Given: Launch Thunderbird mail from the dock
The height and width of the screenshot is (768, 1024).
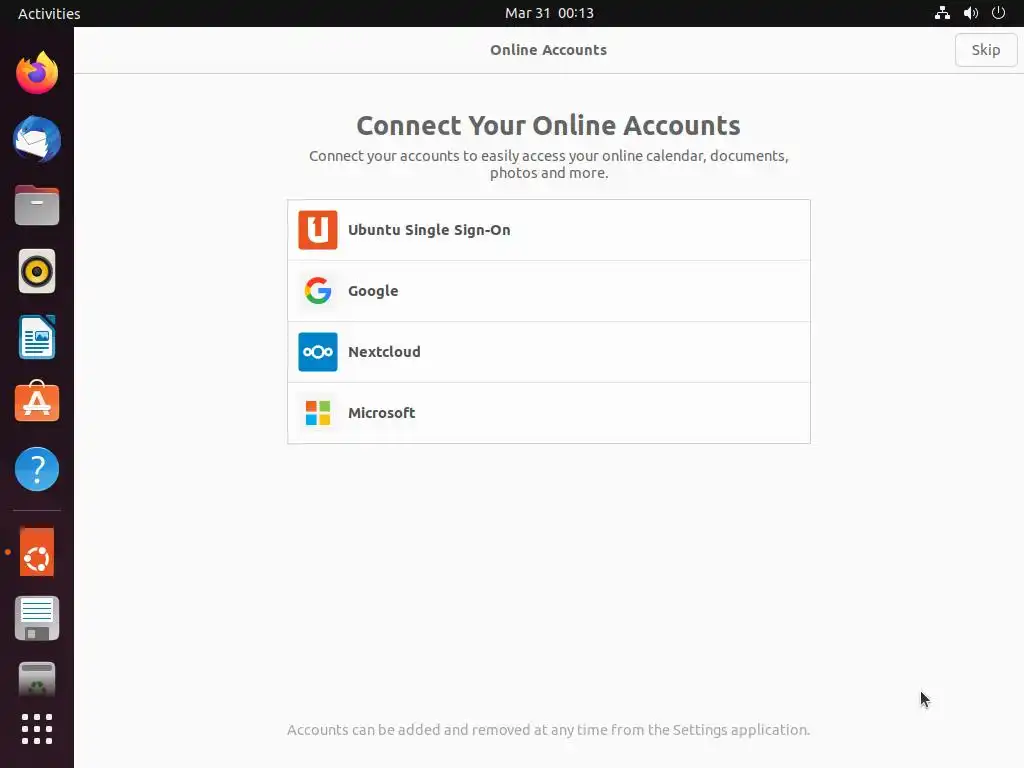Looking at the screenshot, I should coord(37,139).
